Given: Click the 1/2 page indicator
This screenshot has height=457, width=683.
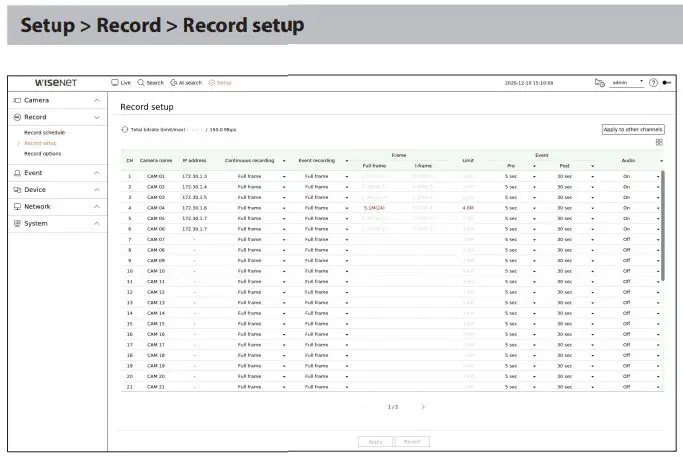Looking at the screenshot, I should point(393,407).
